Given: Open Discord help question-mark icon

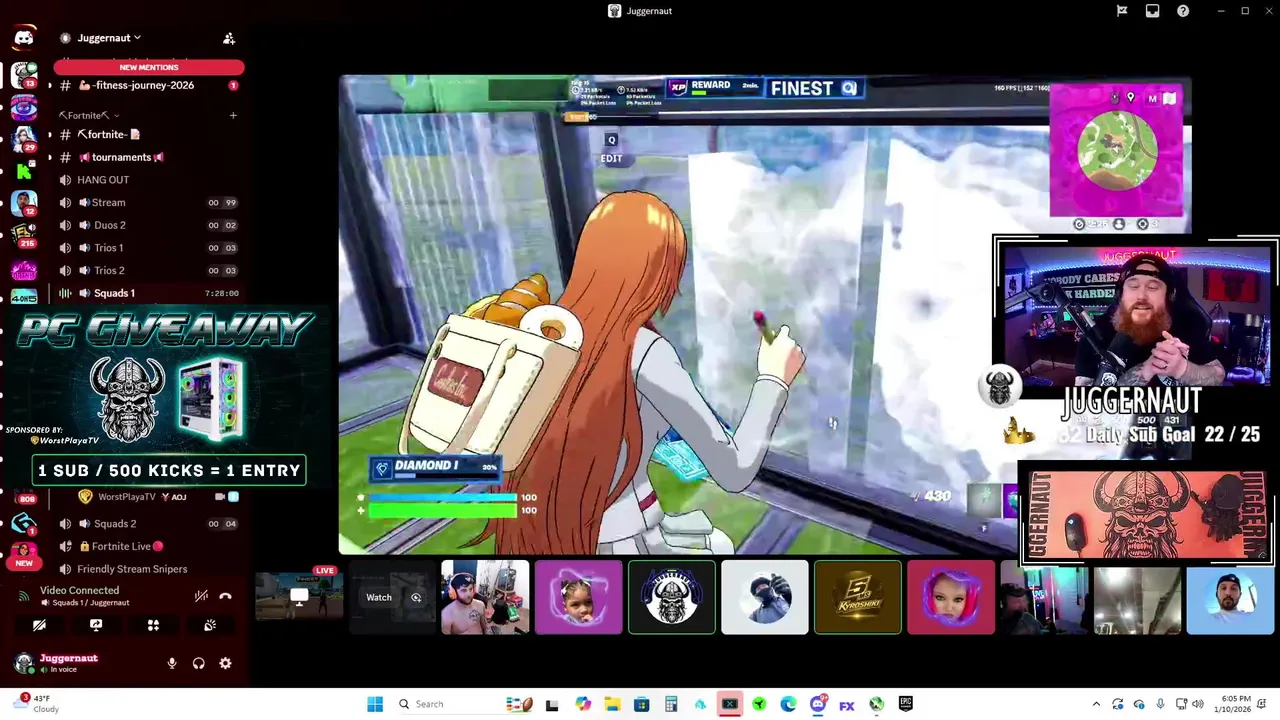Looking at the screenshot, I should click(1183, 11).
